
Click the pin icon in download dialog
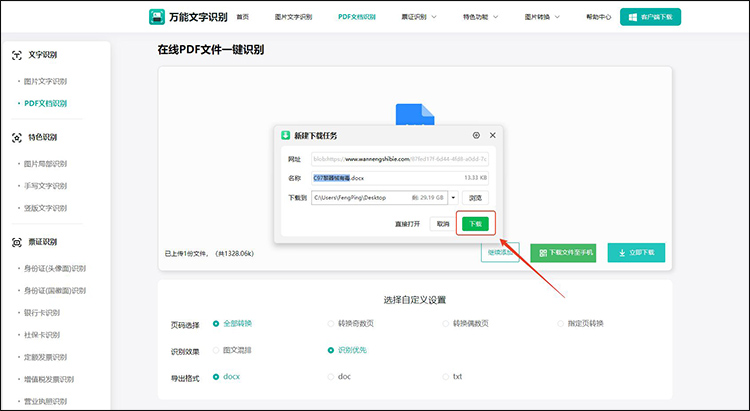click(476, 135)
